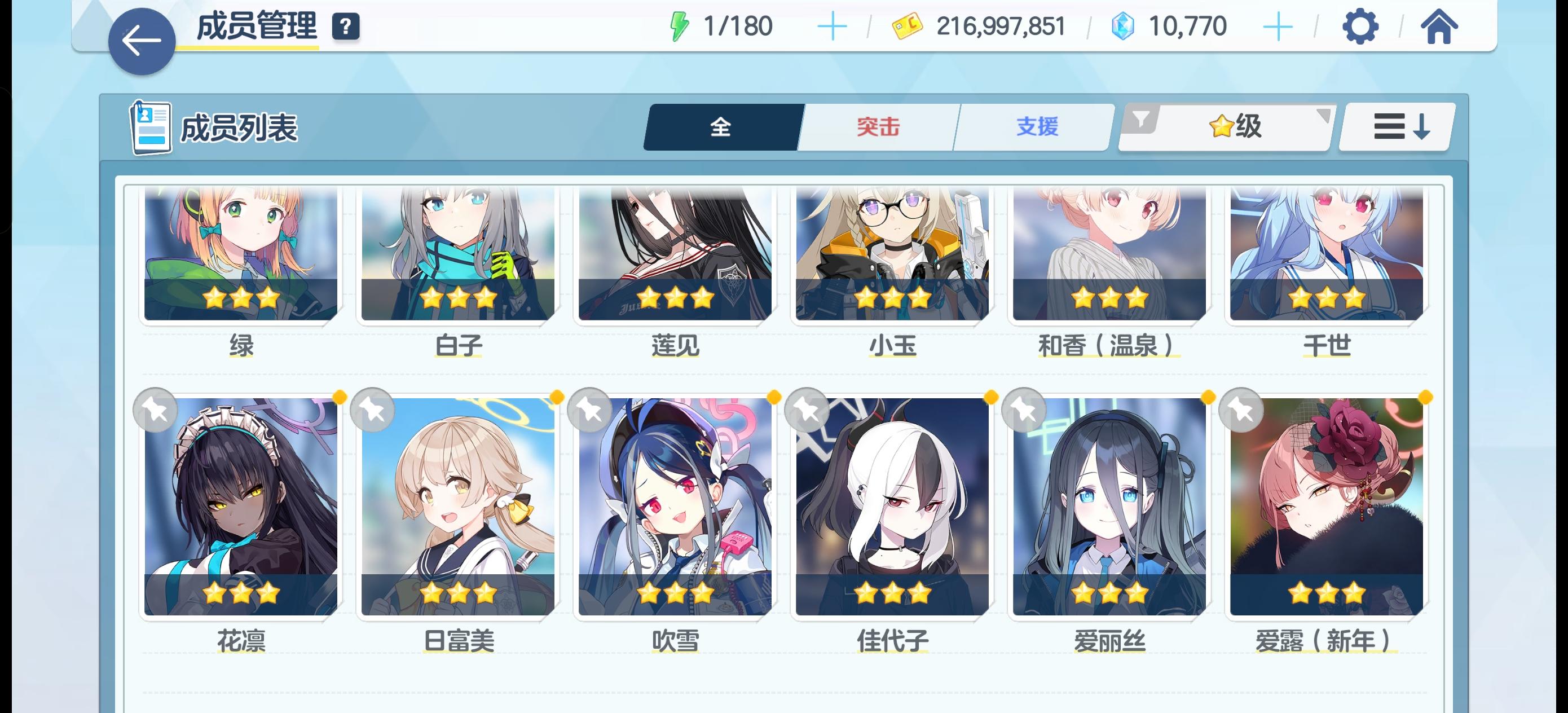Toggle pin on 爱露(新年) card
Screen dimensions: 1568x713
click(x=1241, y=410)
